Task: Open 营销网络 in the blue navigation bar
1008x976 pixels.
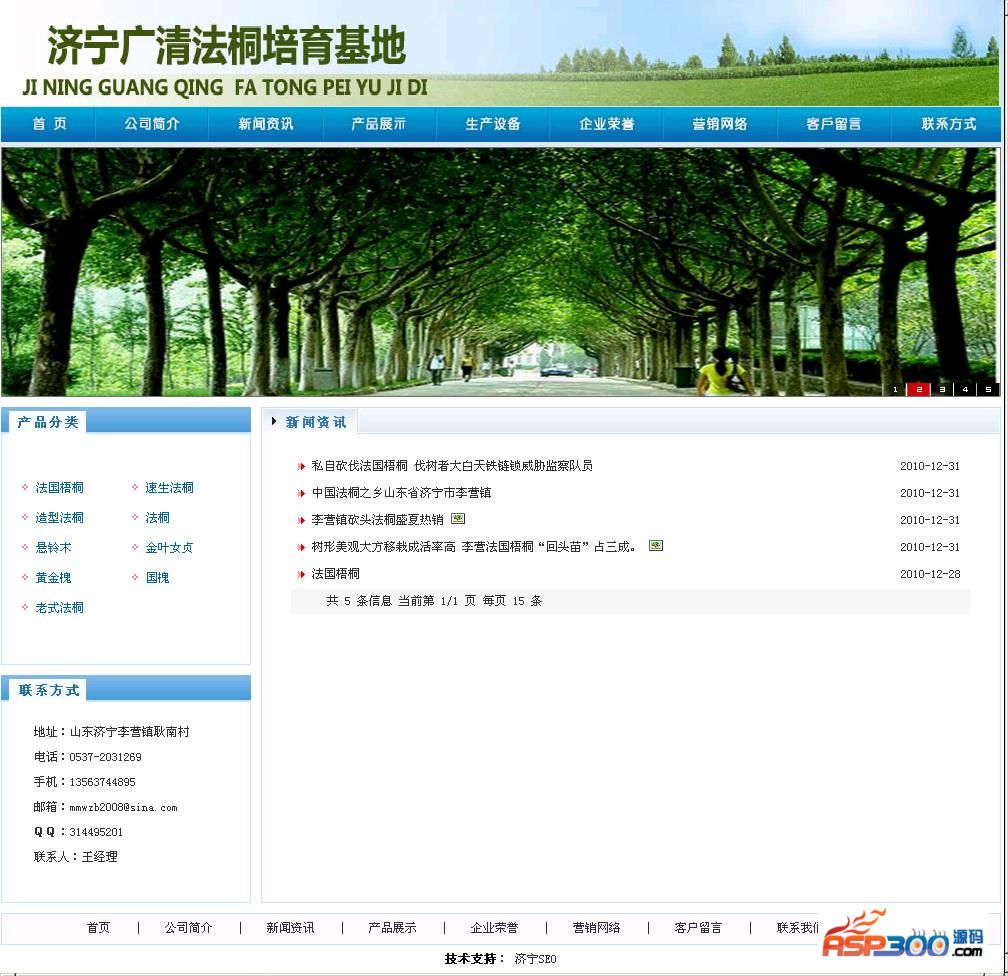Action: click(x=719, y=124)
